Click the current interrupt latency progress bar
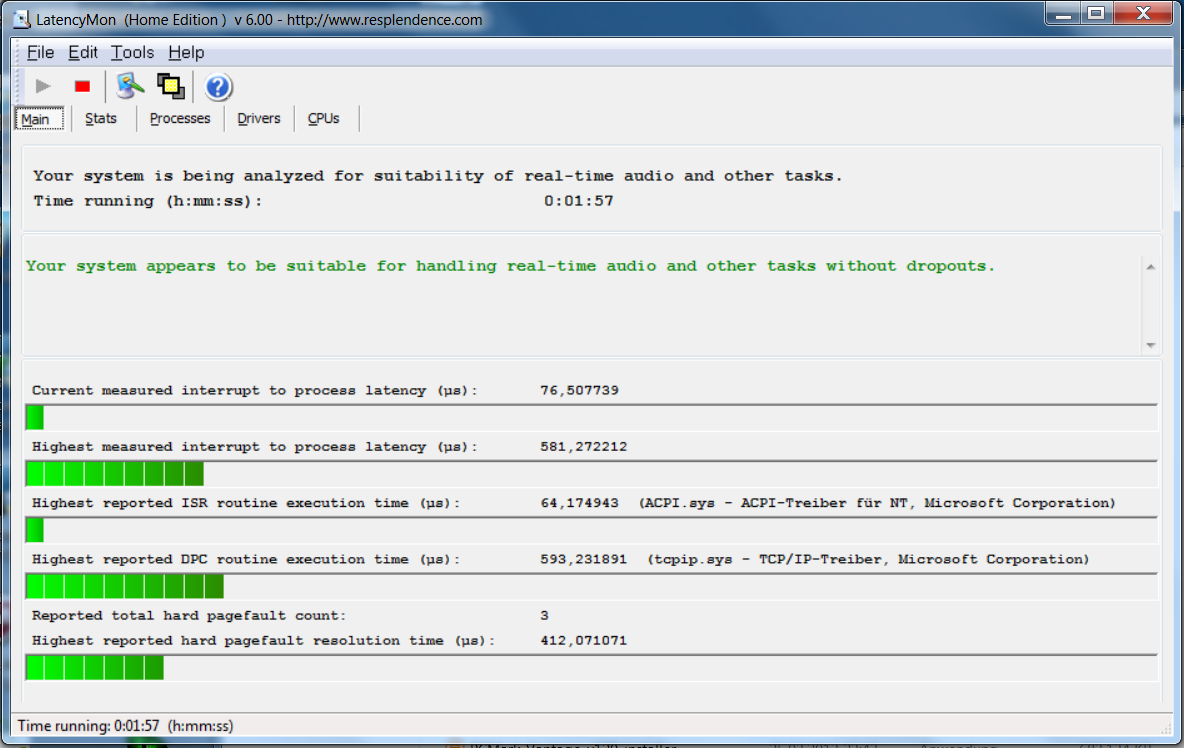1184x748 pixels. tap(591, 417)
